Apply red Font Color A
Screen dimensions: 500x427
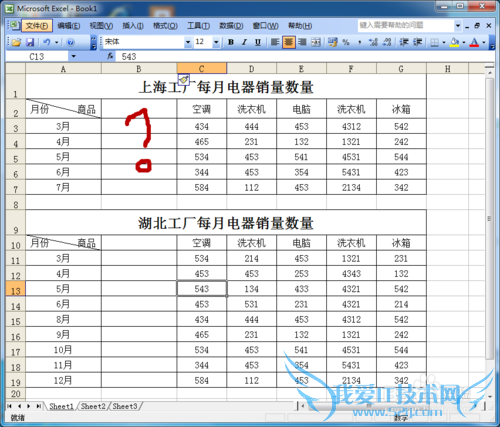[474, 42]
